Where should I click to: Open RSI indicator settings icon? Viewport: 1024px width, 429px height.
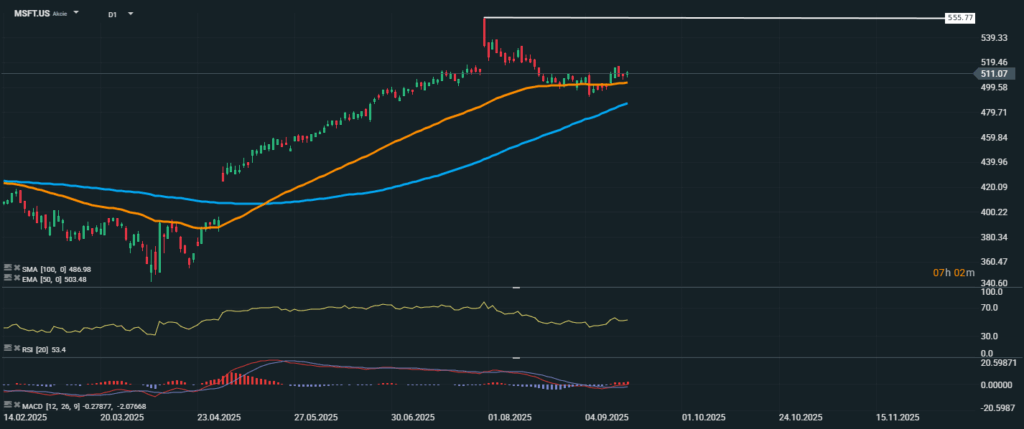coord(7,351)
